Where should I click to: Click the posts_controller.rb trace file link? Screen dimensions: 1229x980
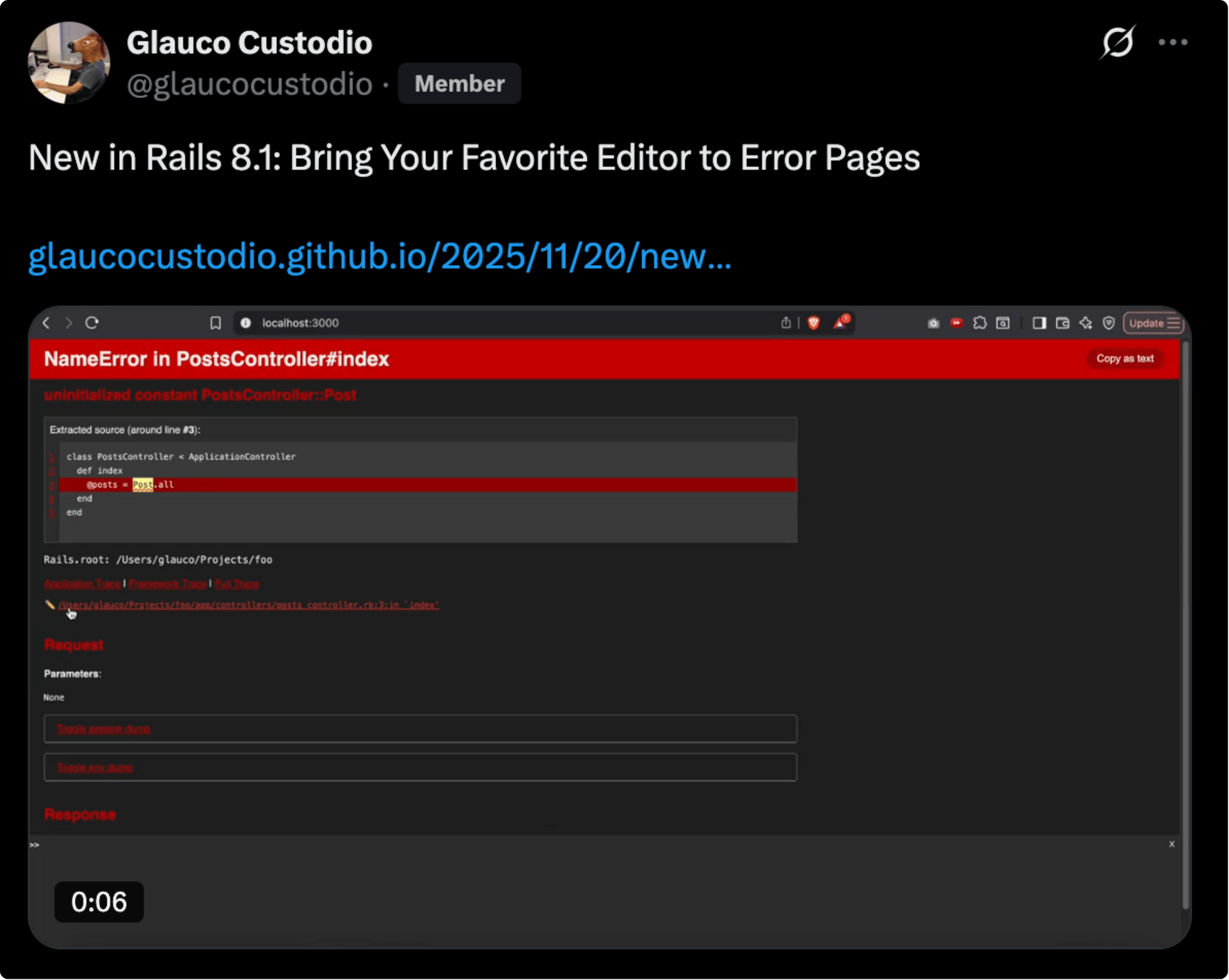tap(248, 605)
